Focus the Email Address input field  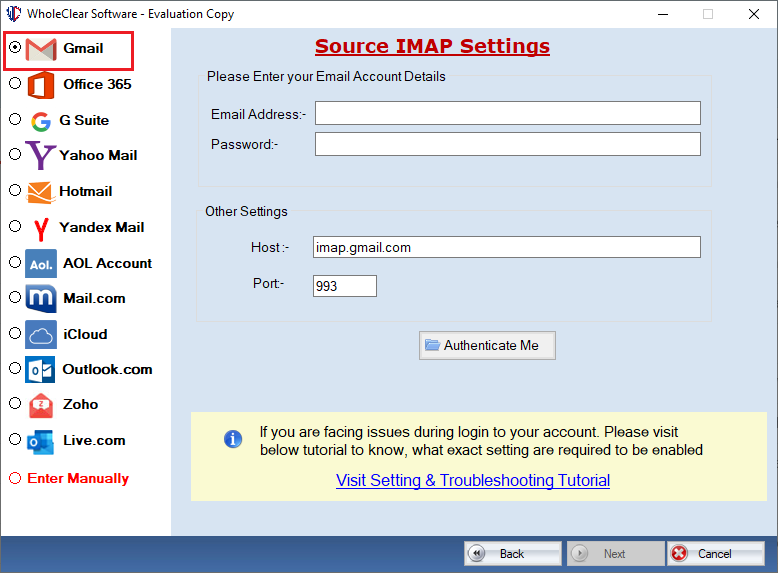pos(508,113)
